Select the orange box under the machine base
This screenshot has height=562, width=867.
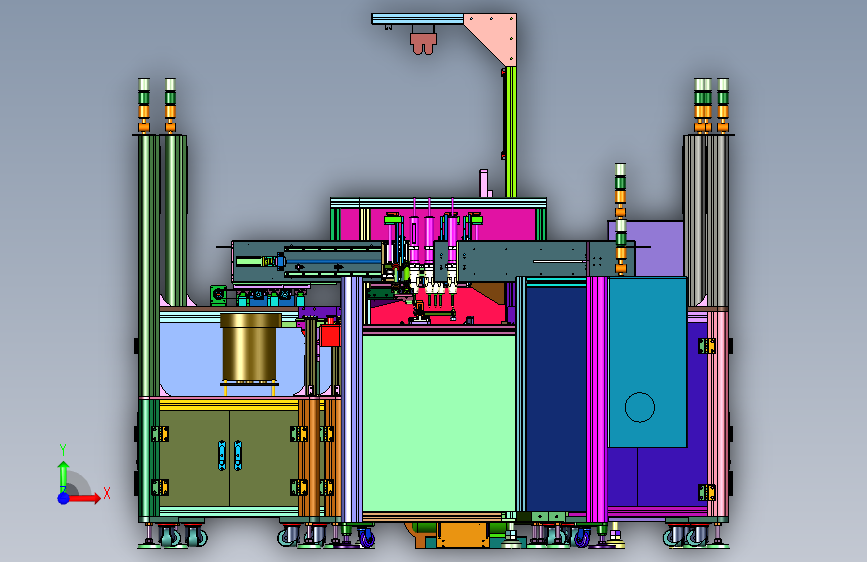463,535
